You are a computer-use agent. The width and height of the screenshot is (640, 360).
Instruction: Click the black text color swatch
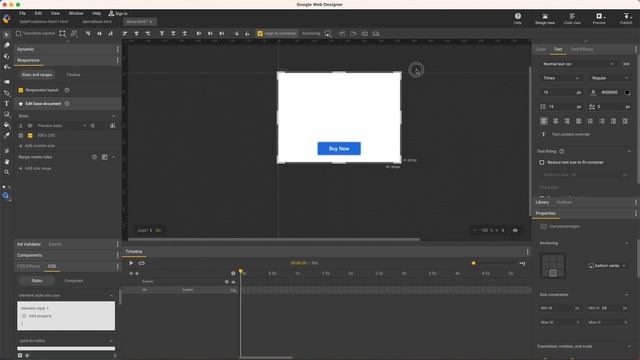click(627, 93)
